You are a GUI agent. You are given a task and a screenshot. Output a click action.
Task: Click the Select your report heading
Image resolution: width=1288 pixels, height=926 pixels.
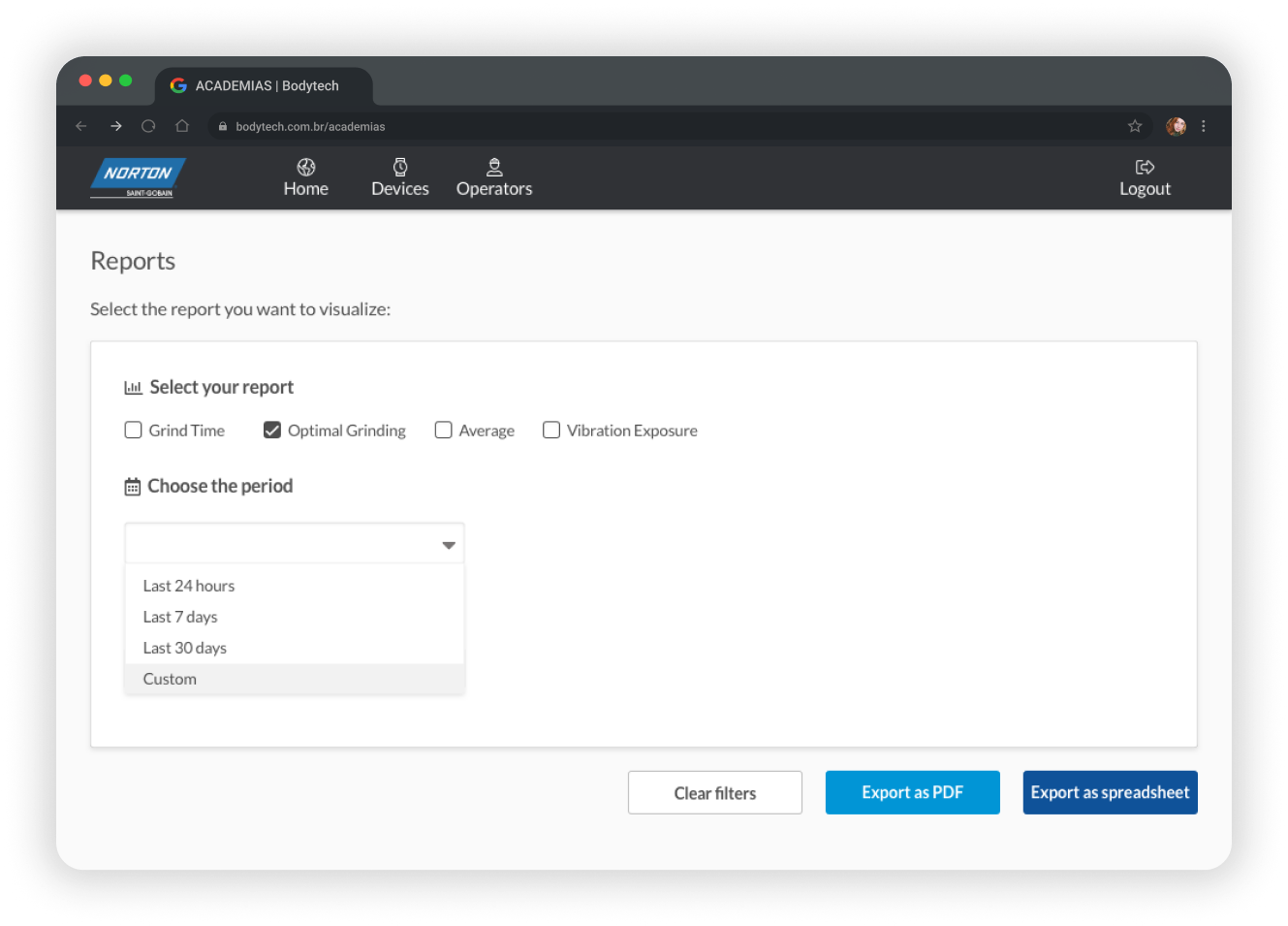[x=221, y=388]
